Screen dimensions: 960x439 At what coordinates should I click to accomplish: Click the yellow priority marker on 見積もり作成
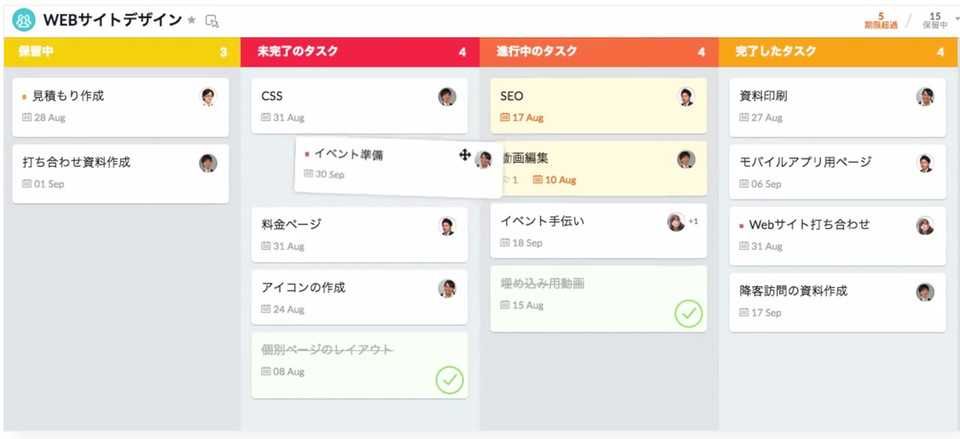coord(24,97)
